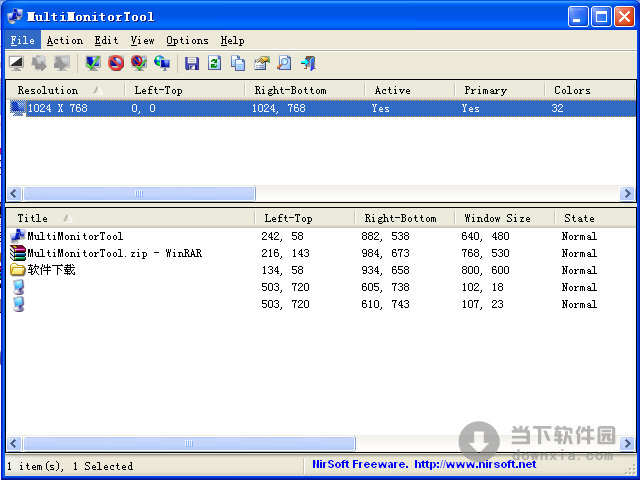The height and width of the screenshot is (480, 640).
Task: Click the monitors Right-Bottom column header
Action: click(304, 90)
